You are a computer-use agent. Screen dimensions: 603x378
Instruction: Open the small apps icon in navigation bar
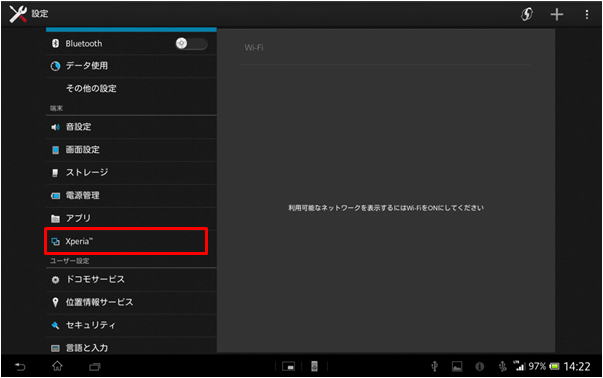click(288, 366)
